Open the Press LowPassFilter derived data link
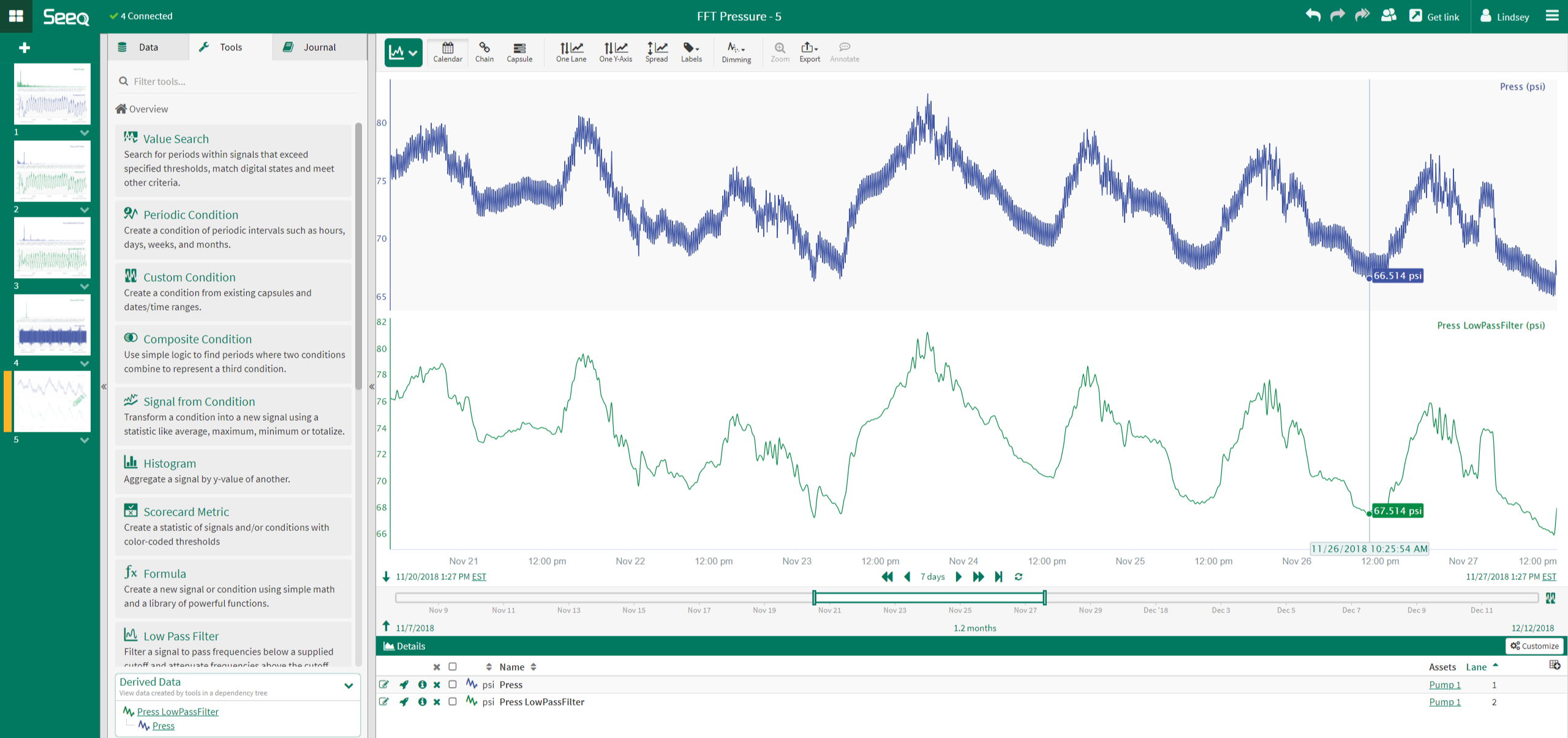Viewport: 1568px width, 738px height. 178,712
